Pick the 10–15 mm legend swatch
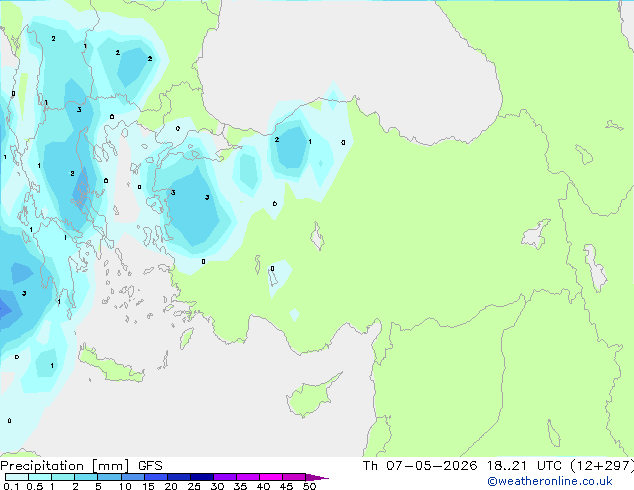634x490 pixels. (132, 477)
